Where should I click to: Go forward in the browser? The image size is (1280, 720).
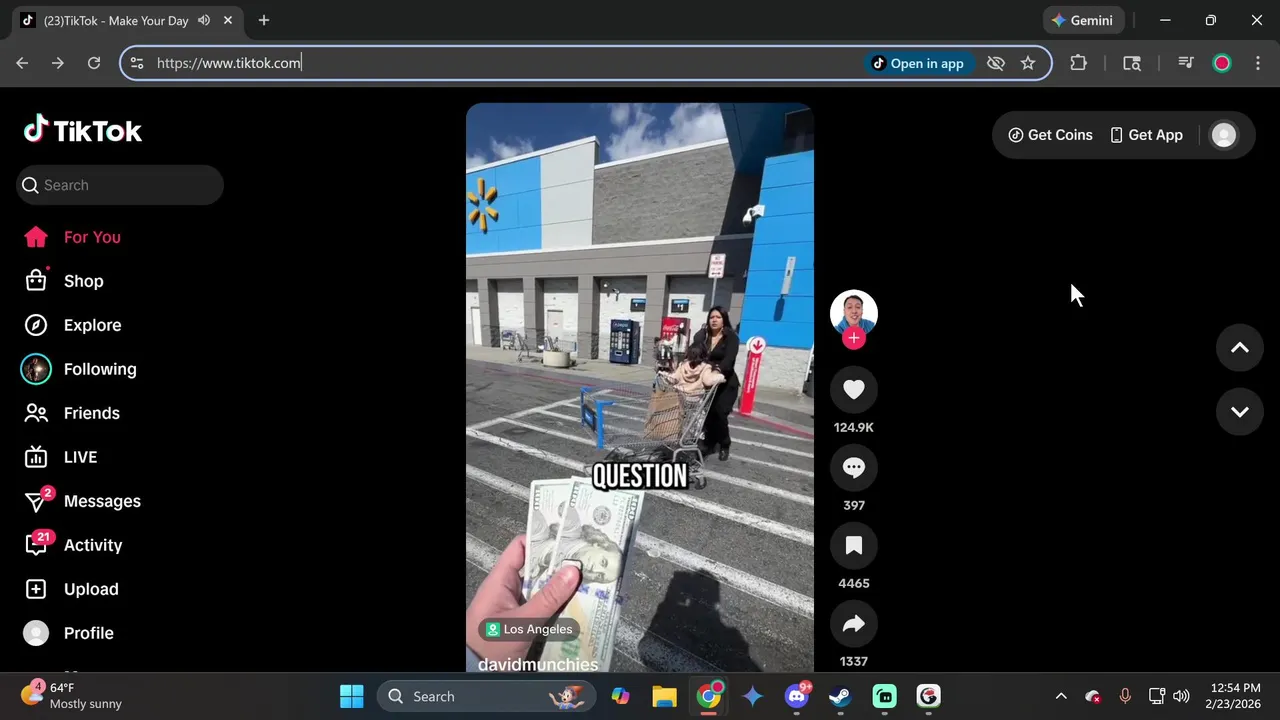tap(58, 63)
